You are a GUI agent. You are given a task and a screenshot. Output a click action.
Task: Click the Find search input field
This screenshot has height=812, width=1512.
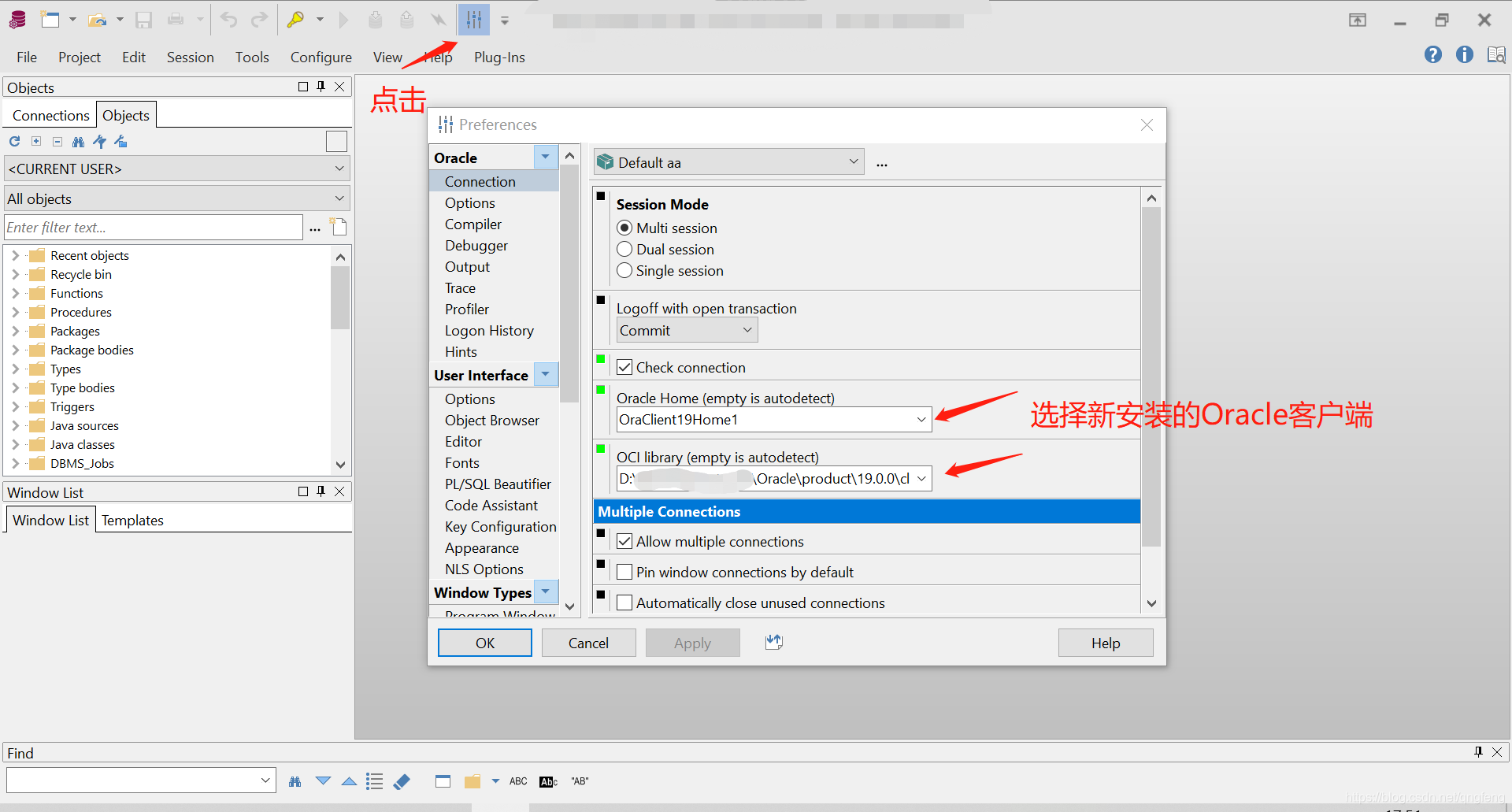(x=141, y=780)
